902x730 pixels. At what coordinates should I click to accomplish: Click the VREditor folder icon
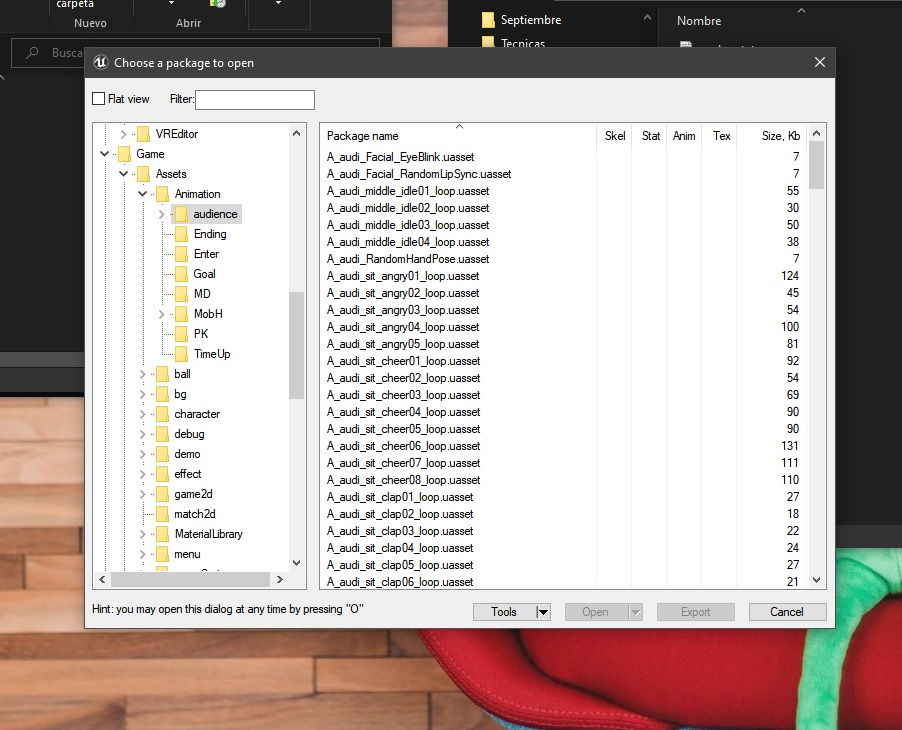click(x=143, y=134)
